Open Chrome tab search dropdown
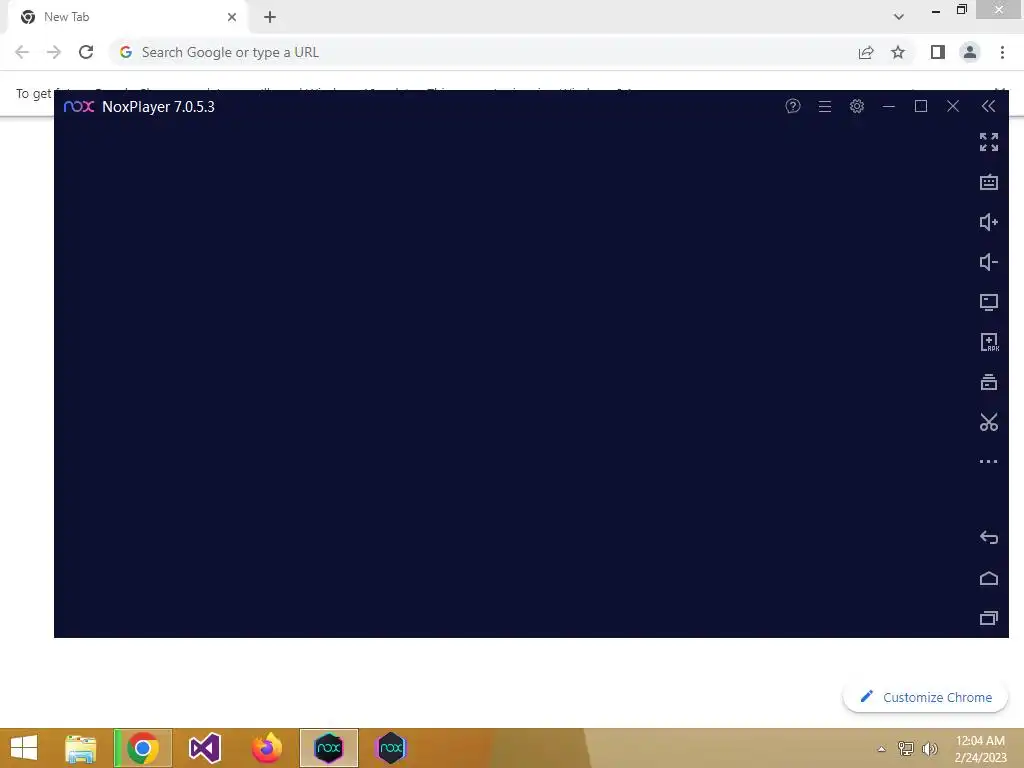1024x768 pixels. [x=899, y=17]
